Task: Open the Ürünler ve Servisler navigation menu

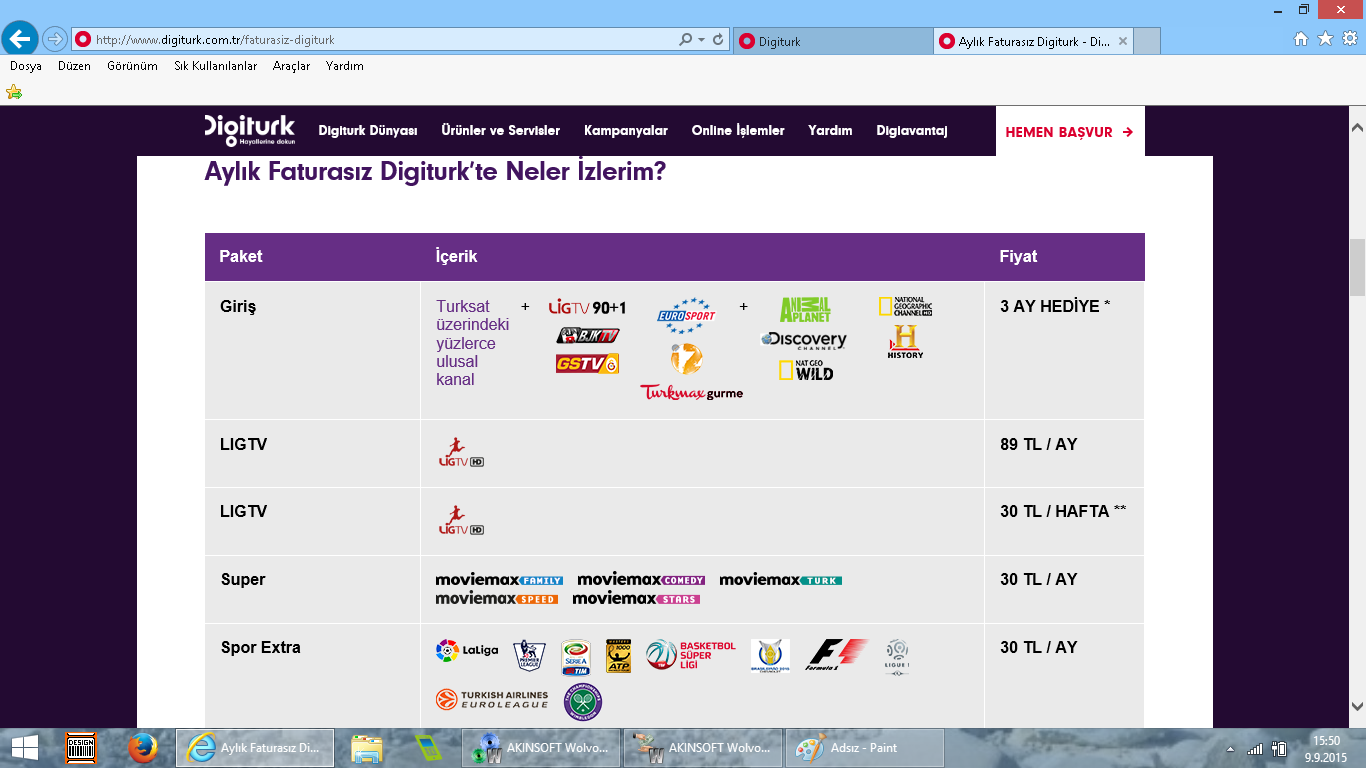Action: tap(501, 131)
